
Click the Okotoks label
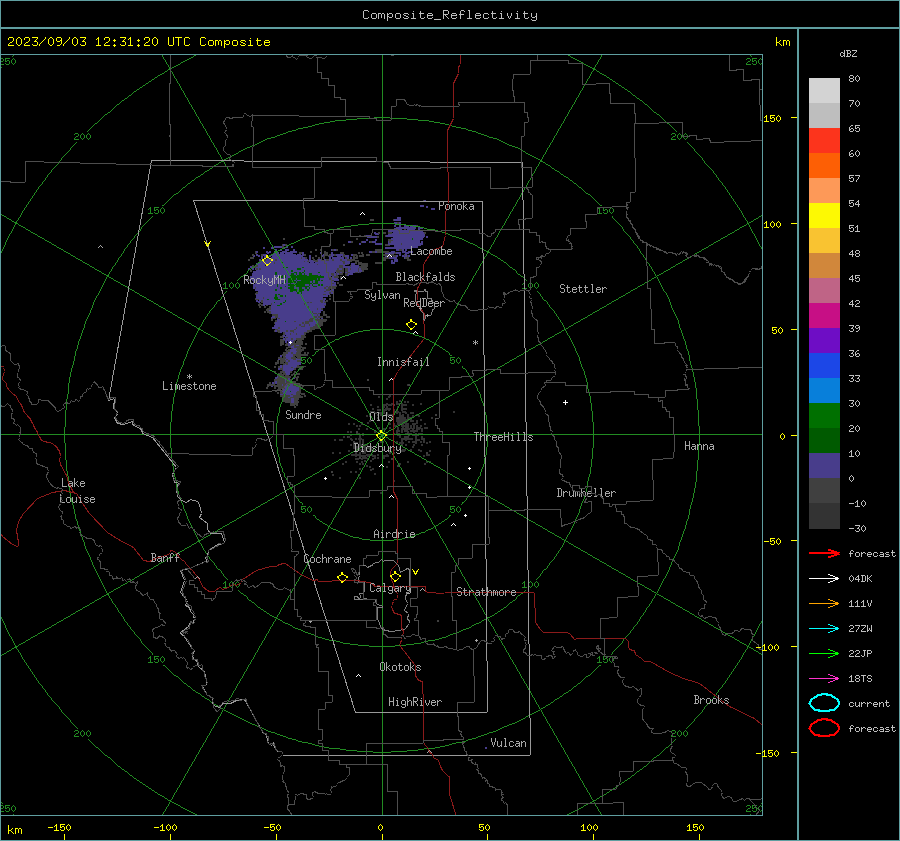[x=400, y=667]
